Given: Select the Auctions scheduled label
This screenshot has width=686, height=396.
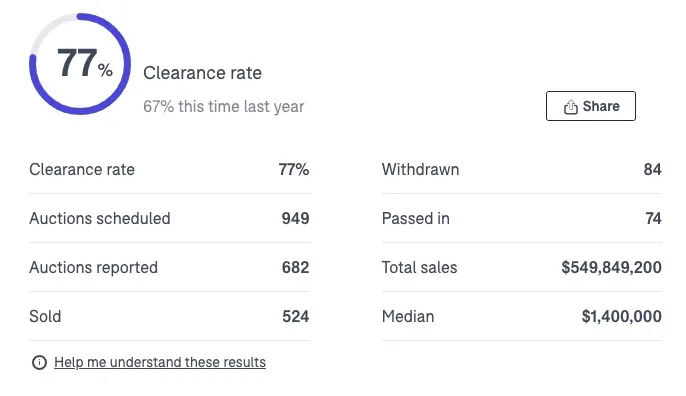Looking at the screenshot, I should [x=100, y=218].
